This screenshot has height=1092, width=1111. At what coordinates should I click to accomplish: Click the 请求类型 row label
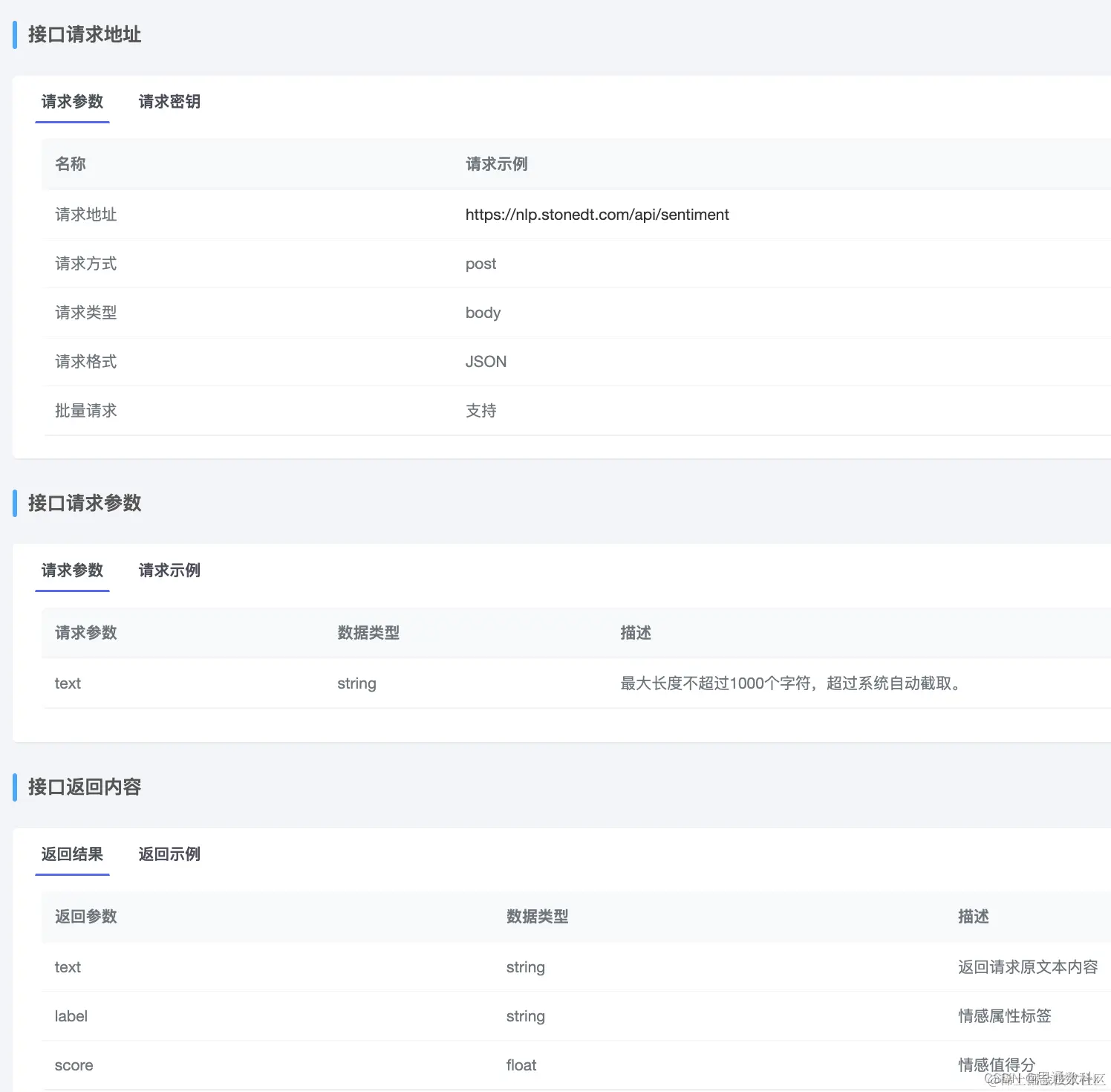tap(86, 313)
